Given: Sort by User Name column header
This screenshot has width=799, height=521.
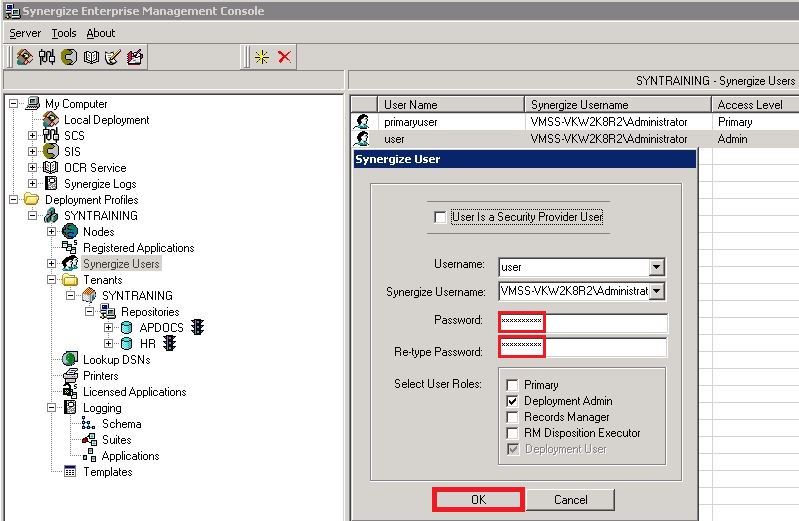Looking at the screenshot, I should tap(450, 105).
